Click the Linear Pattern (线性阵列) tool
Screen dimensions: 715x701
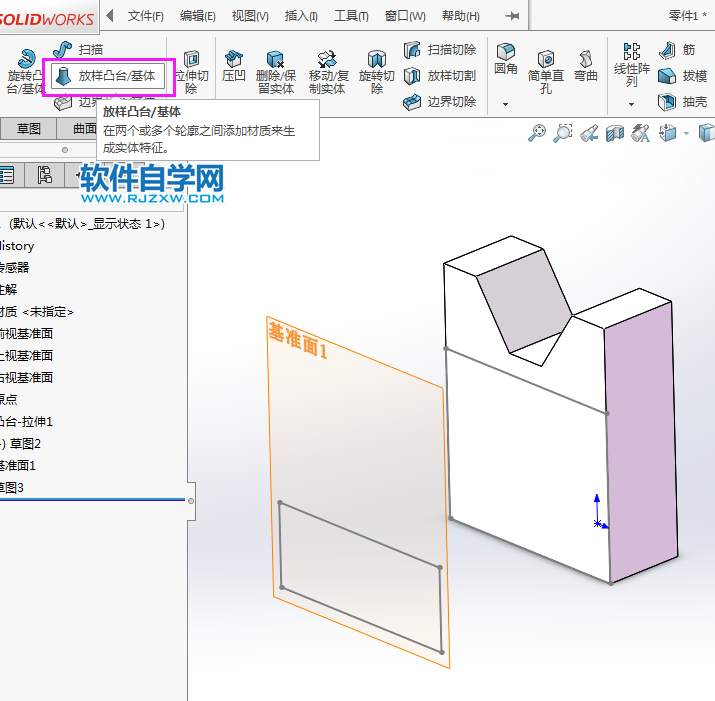[x=632, y=65]
